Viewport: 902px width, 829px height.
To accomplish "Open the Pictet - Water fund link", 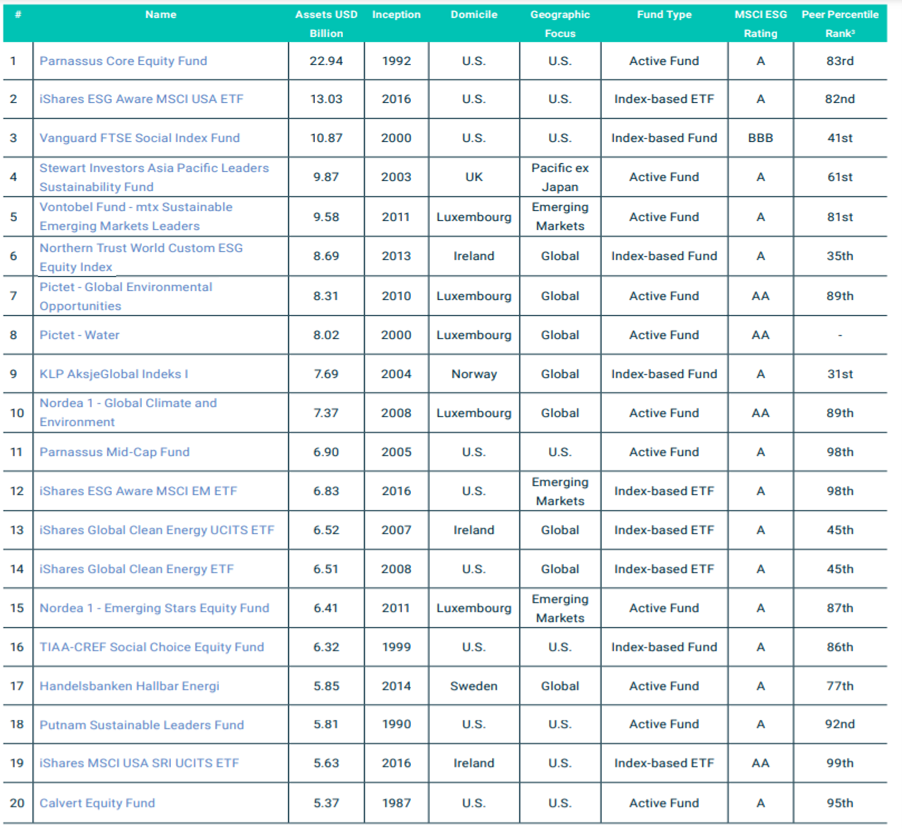I will [79, 335].
